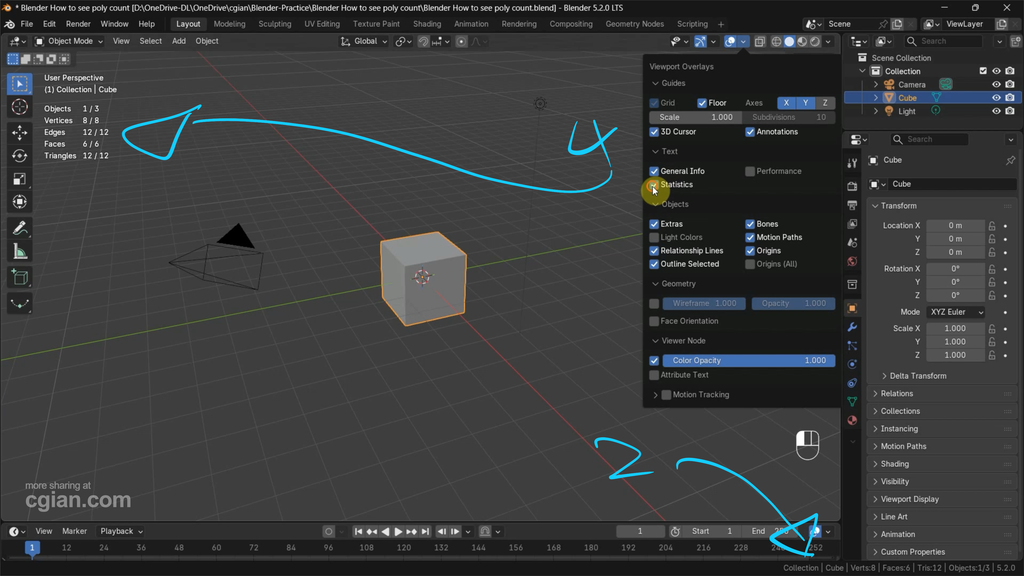Uncheck Outline Selected checkbox

pyautogui.click(x=654, y=264)
